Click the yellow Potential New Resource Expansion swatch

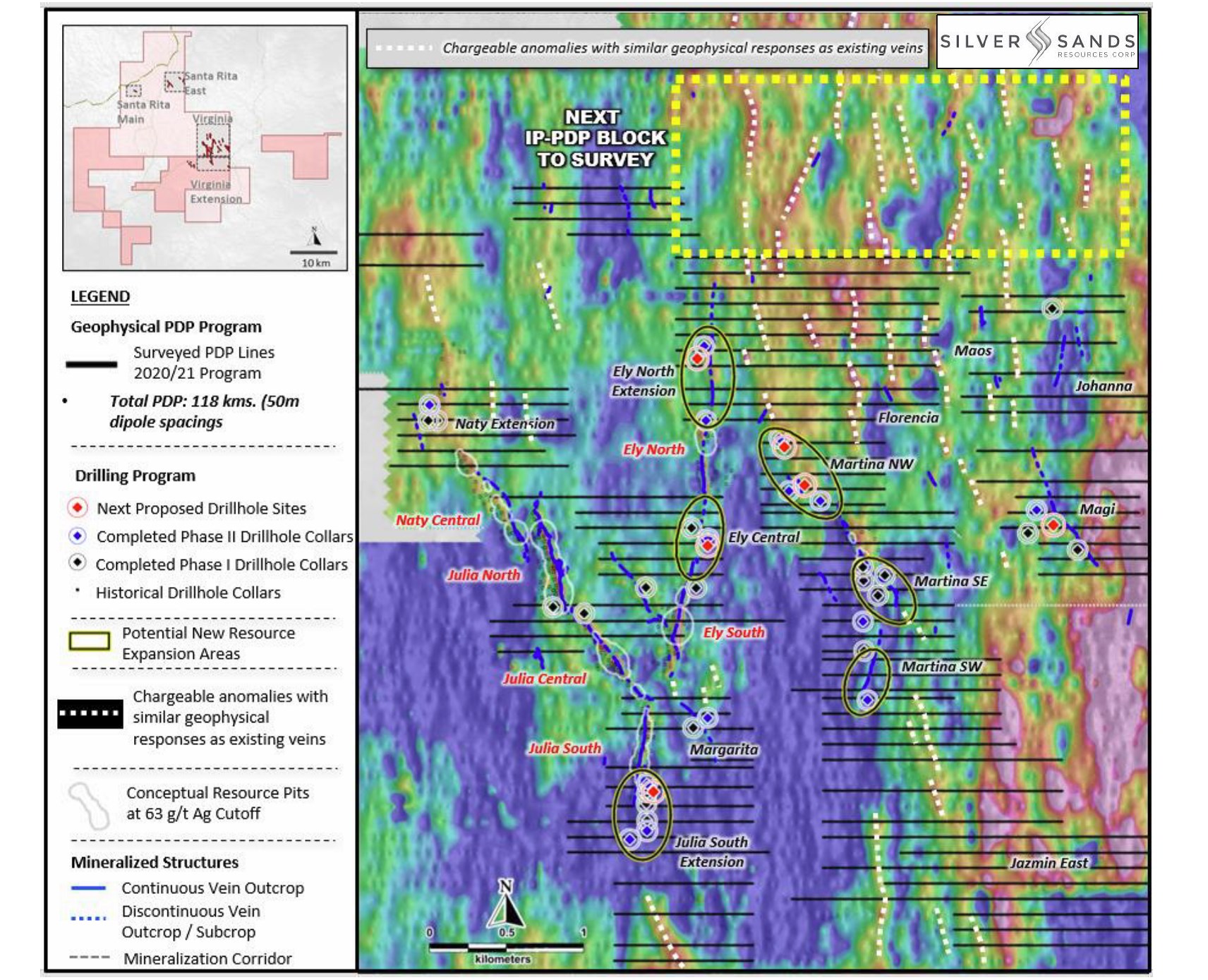tap(89, 641)
